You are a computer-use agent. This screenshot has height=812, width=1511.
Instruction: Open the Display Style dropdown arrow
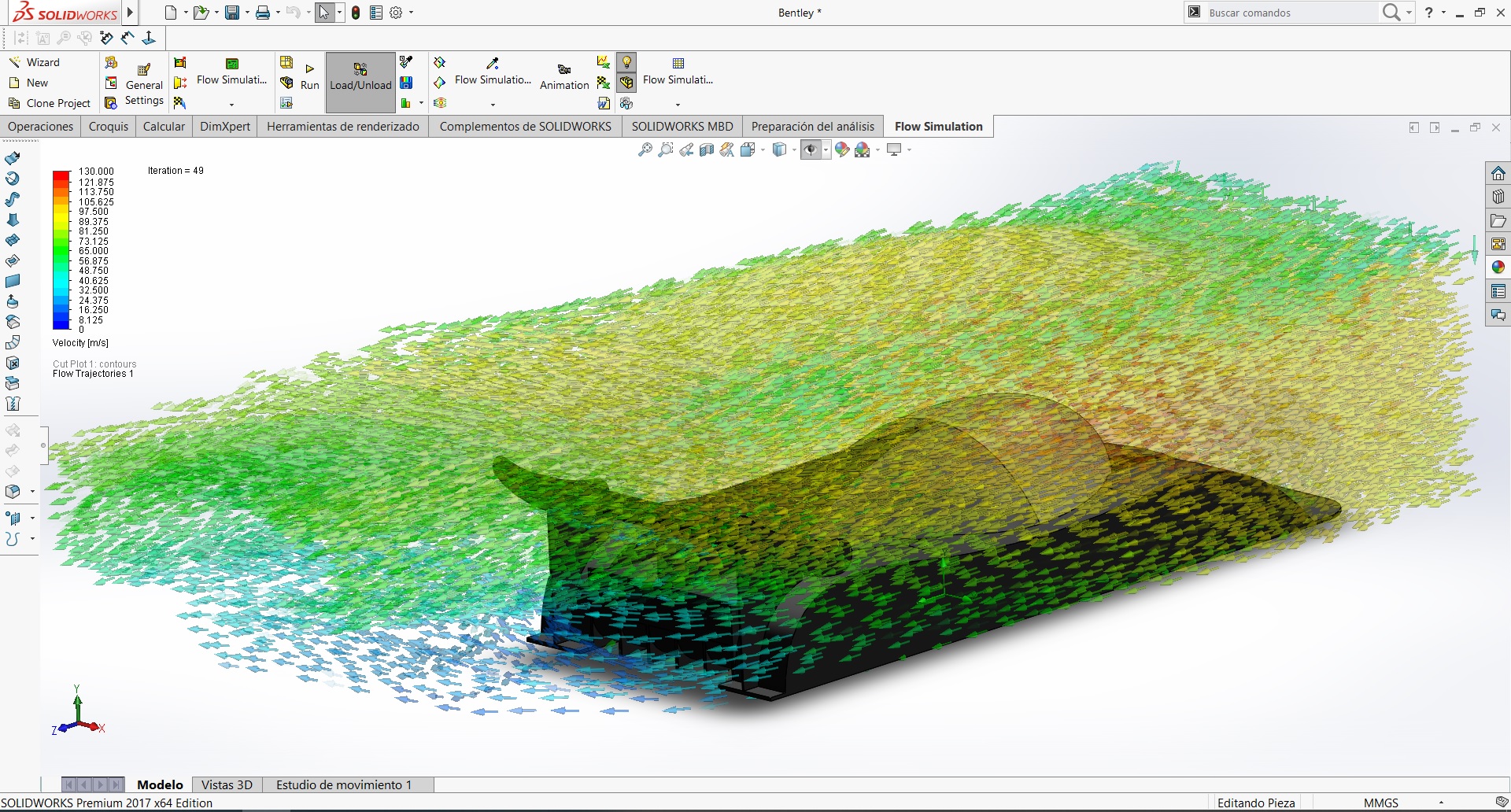point(794,149)
